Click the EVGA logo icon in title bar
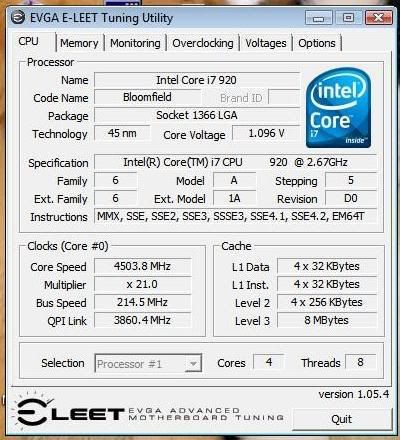The image size is (400, 440). [x=17, y=17]
